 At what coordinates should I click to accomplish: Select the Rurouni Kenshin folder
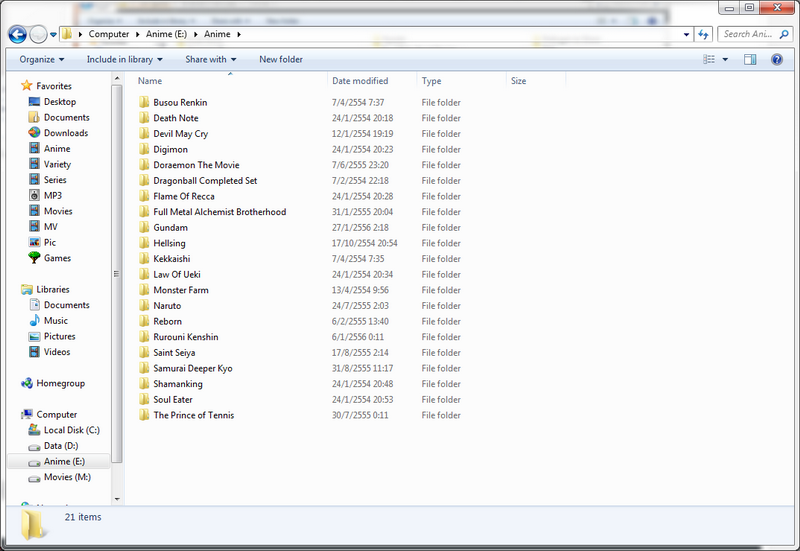pyautogui.click(x=186, y=337)
